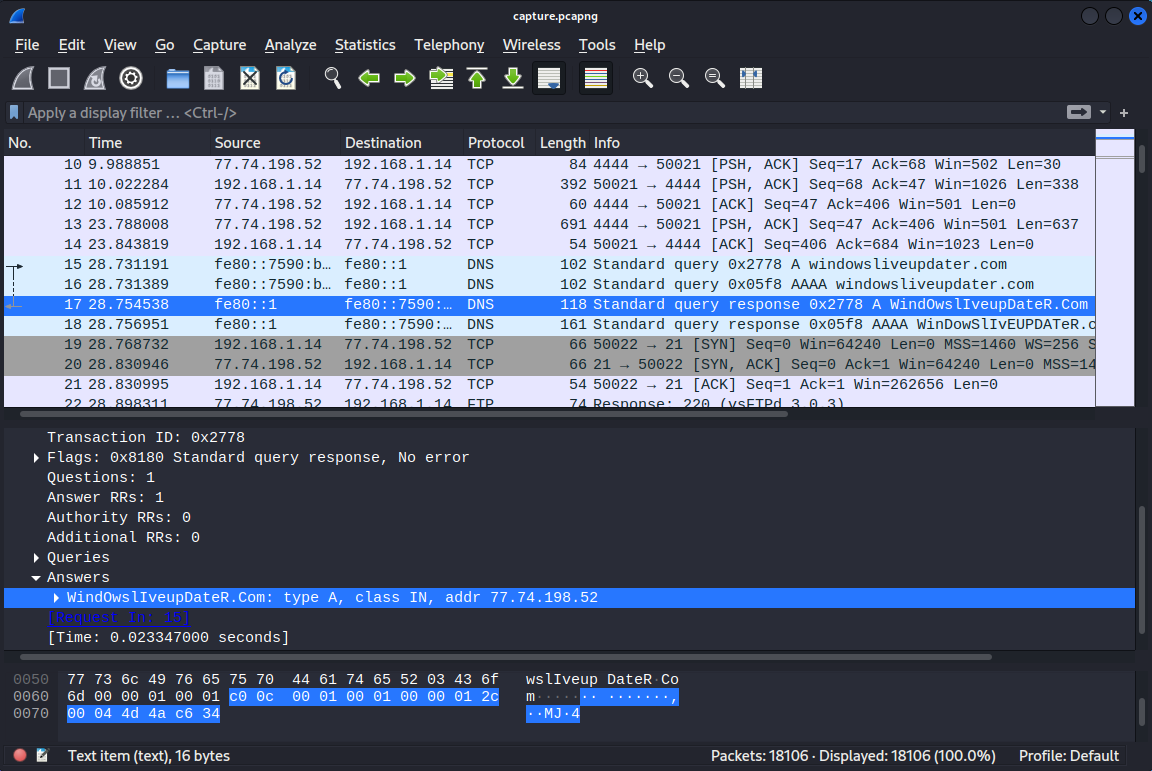Open the Telephony menu
Screen dimensions: 1152x771
(x=449, y=45)
